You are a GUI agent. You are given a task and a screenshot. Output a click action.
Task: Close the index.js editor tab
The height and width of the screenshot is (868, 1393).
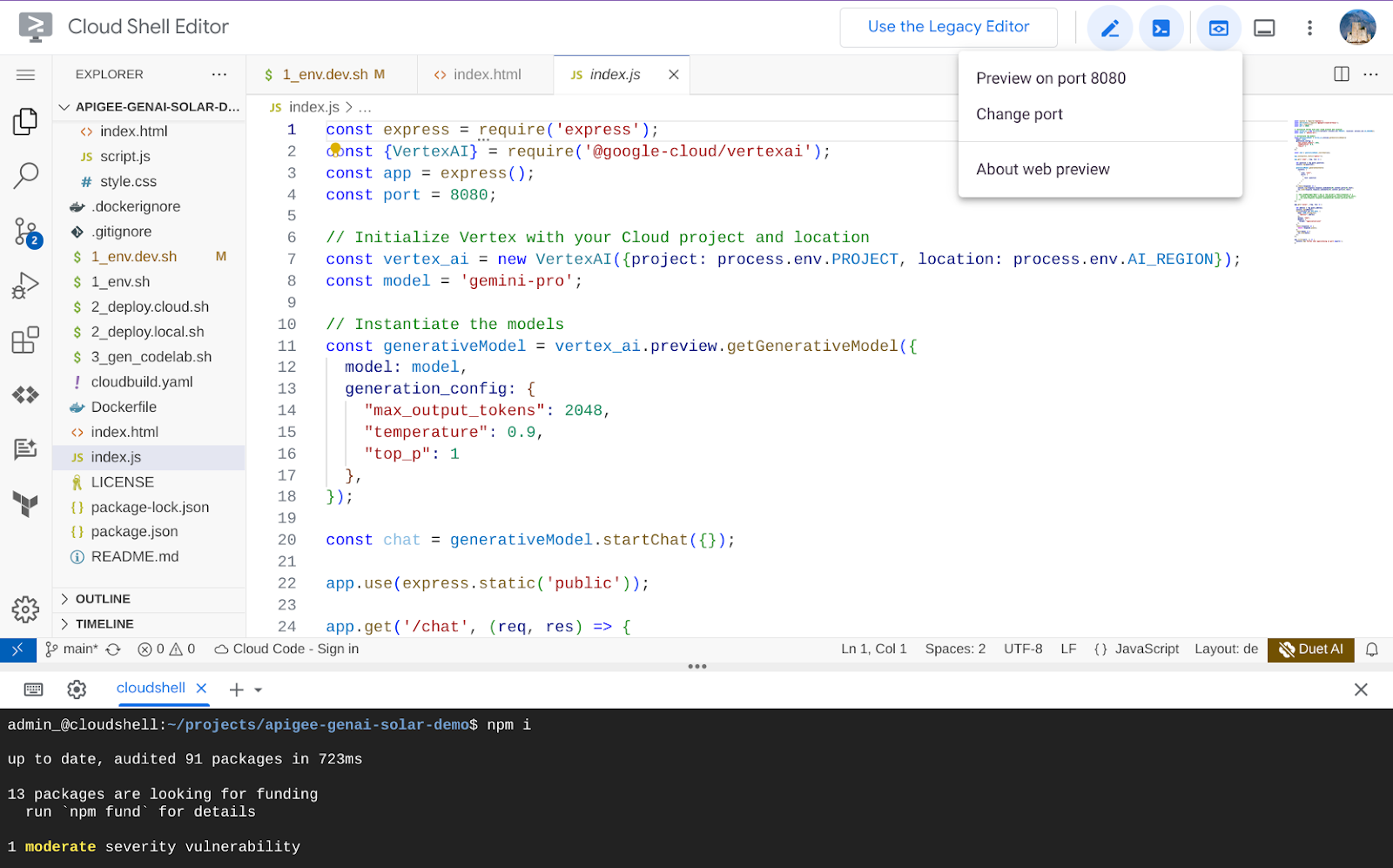tap(674, 75)
